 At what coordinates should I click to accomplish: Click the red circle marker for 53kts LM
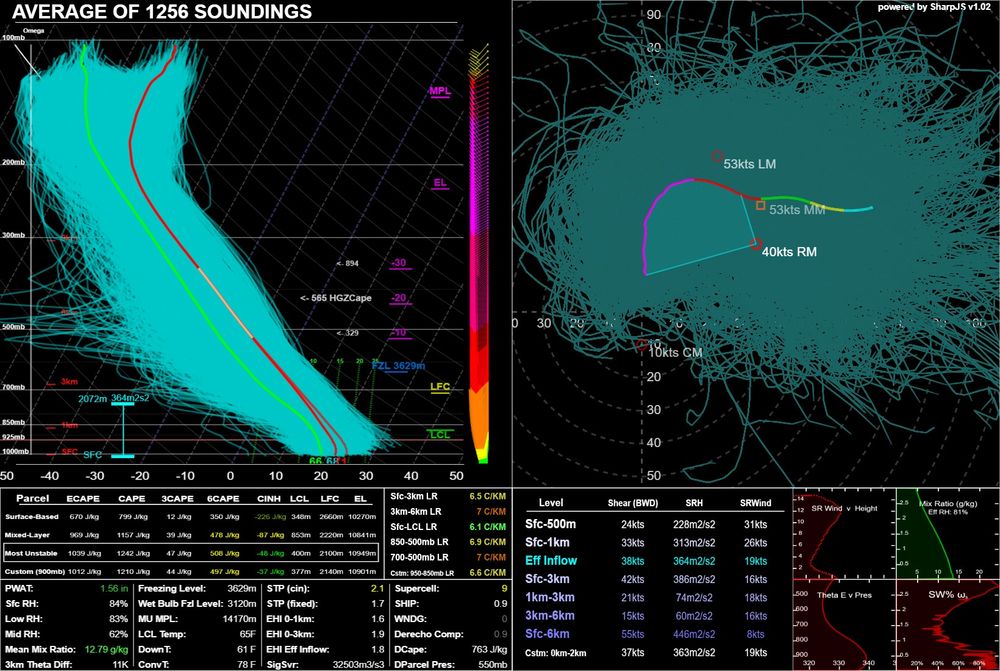pyautogui.click(x=717, y=156)
